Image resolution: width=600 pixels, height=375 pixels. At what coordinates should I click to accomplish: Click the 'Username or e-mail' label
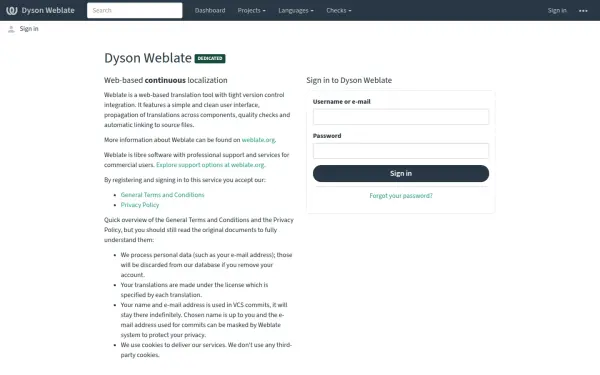coord(342,101)
